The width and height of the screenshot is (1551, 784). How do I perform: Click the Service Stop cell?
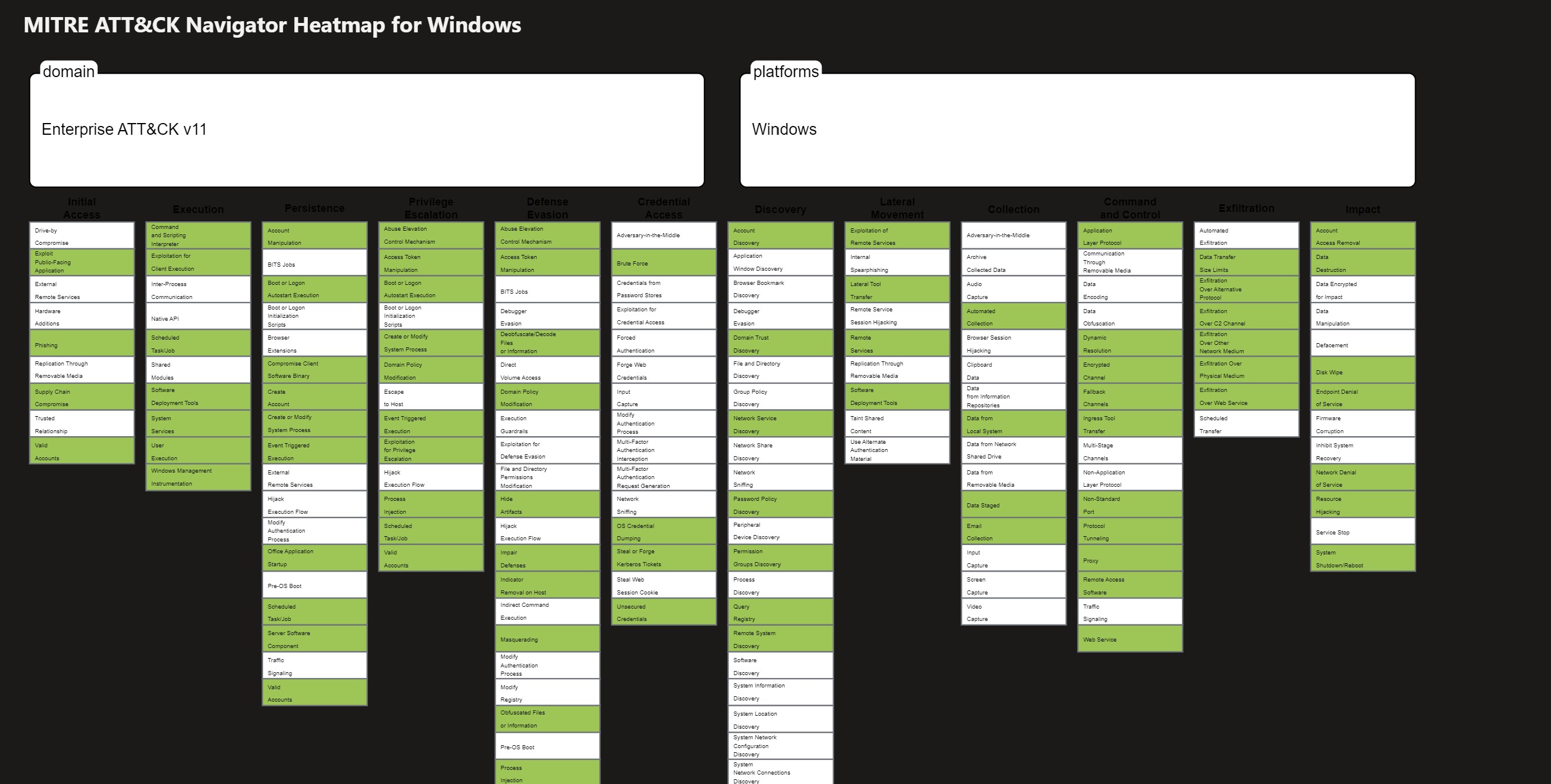1363,531
